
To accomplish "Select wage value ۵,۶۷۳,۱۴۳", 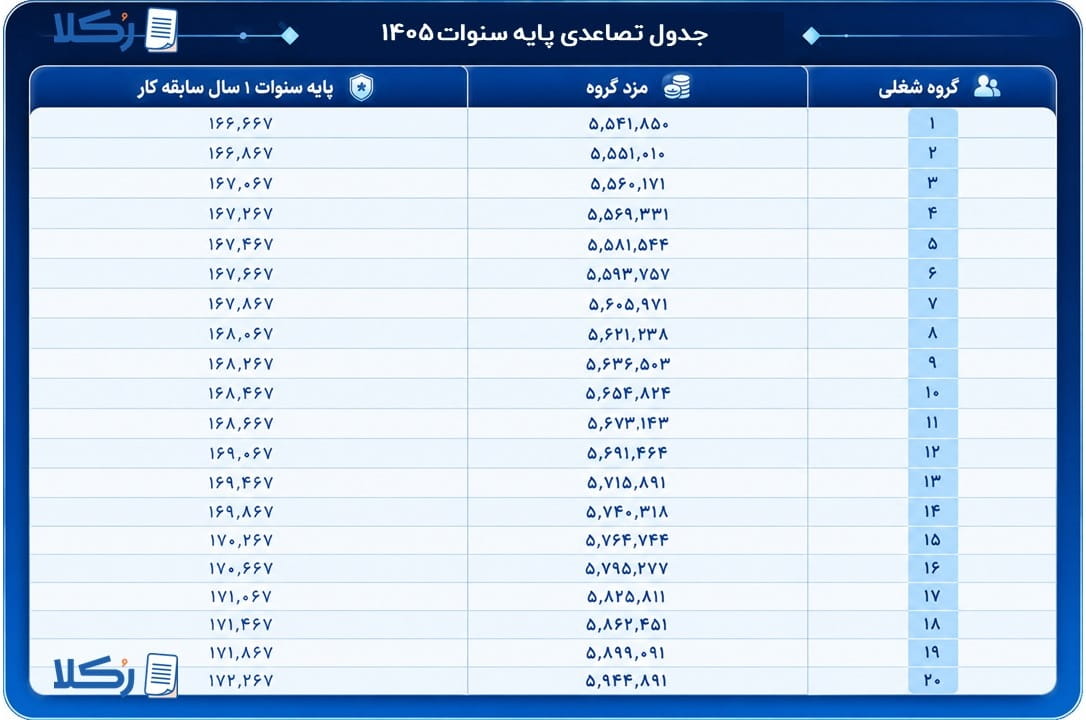I will click(628, 423).
